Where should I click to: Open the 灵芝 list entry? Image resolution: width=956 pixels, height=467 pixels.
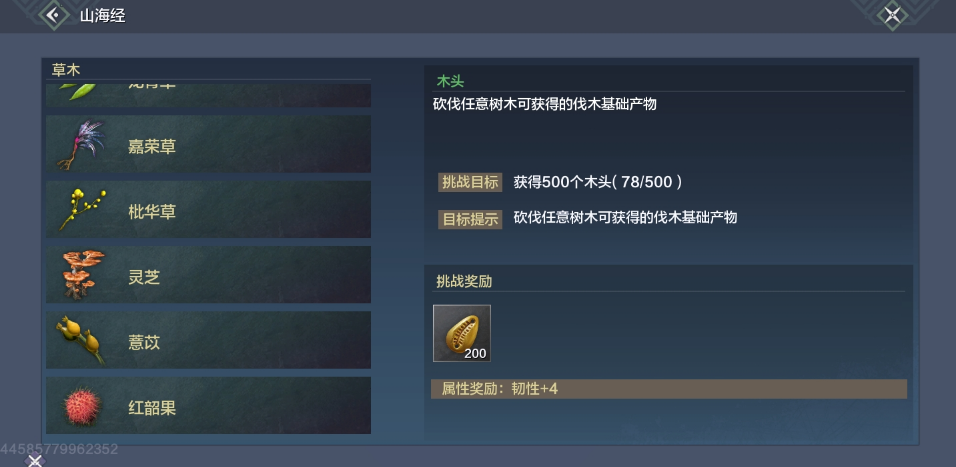click(x=209, y=274)
